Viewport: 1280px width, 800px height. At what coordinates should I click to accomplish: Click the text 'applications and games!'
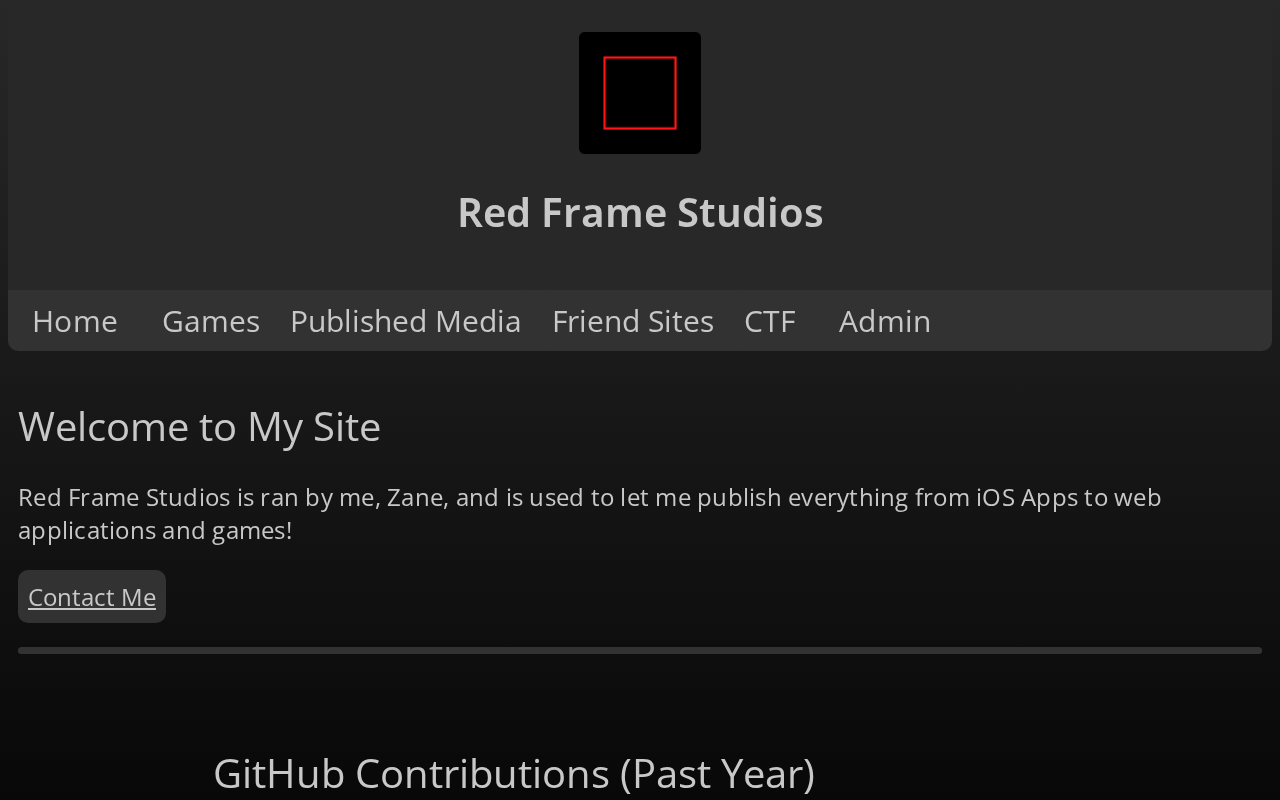click(155, 531)
